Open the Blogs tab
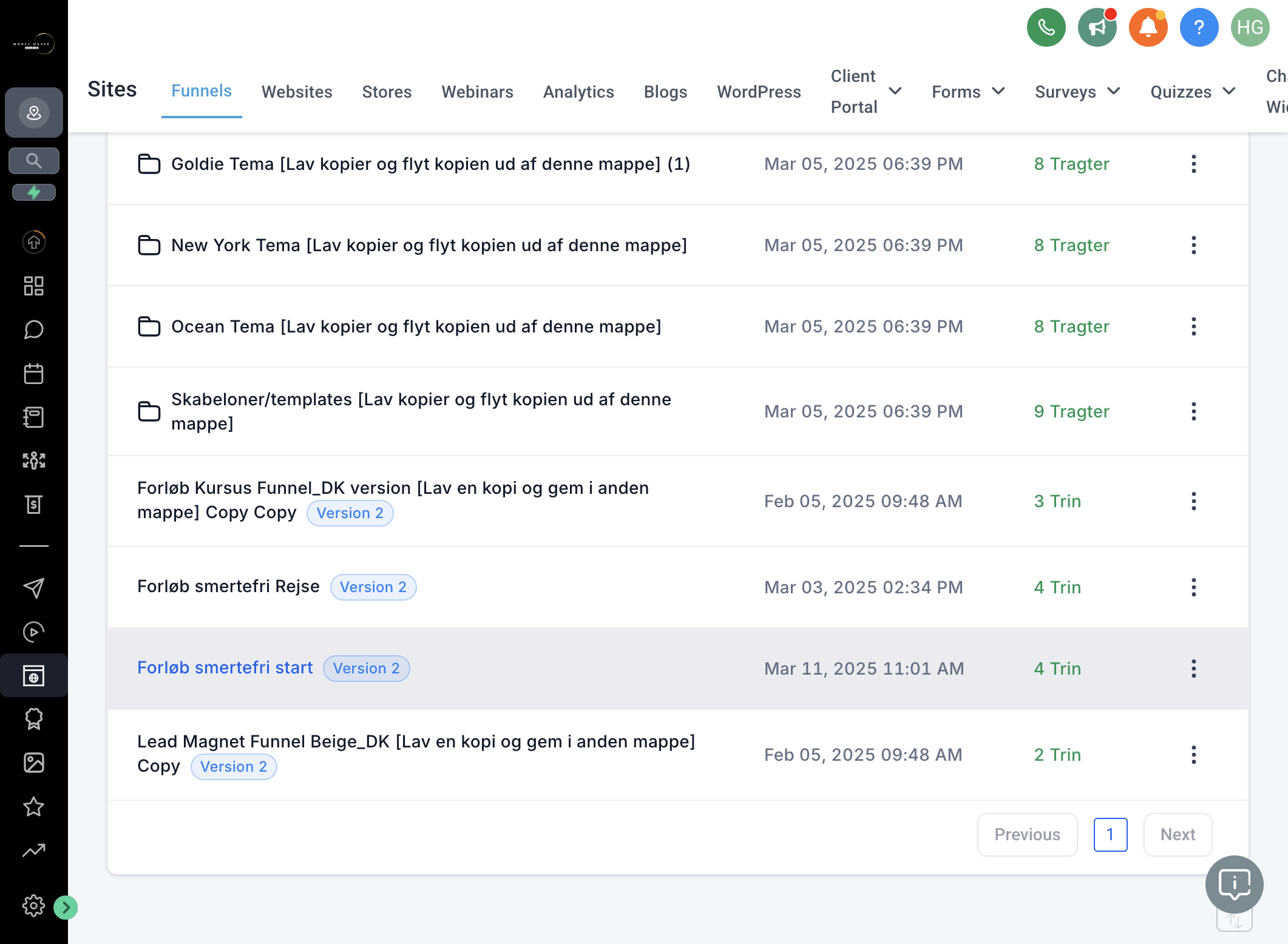 [x=665, y=92]
